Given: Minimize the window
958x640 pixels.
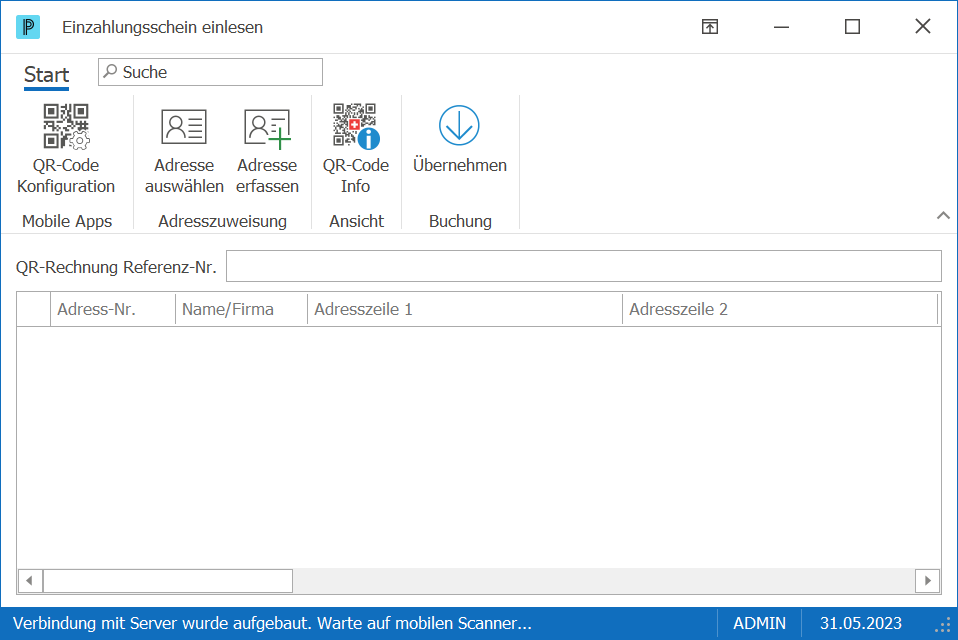Looking at the screenshot, I should coord(781,27).
